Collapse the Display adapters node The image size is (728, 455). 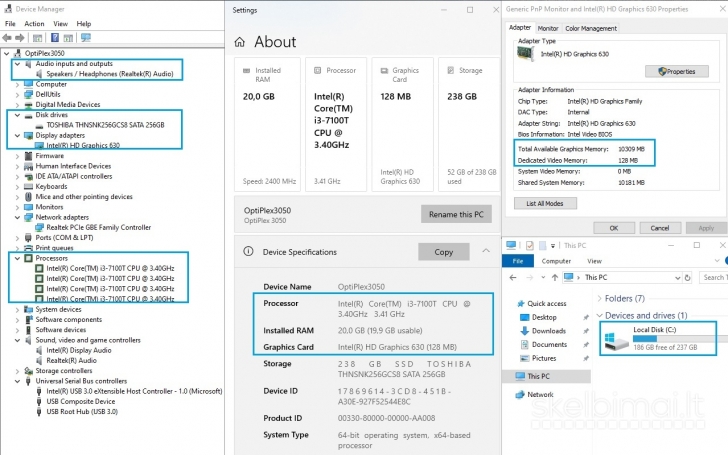[17, 136]
